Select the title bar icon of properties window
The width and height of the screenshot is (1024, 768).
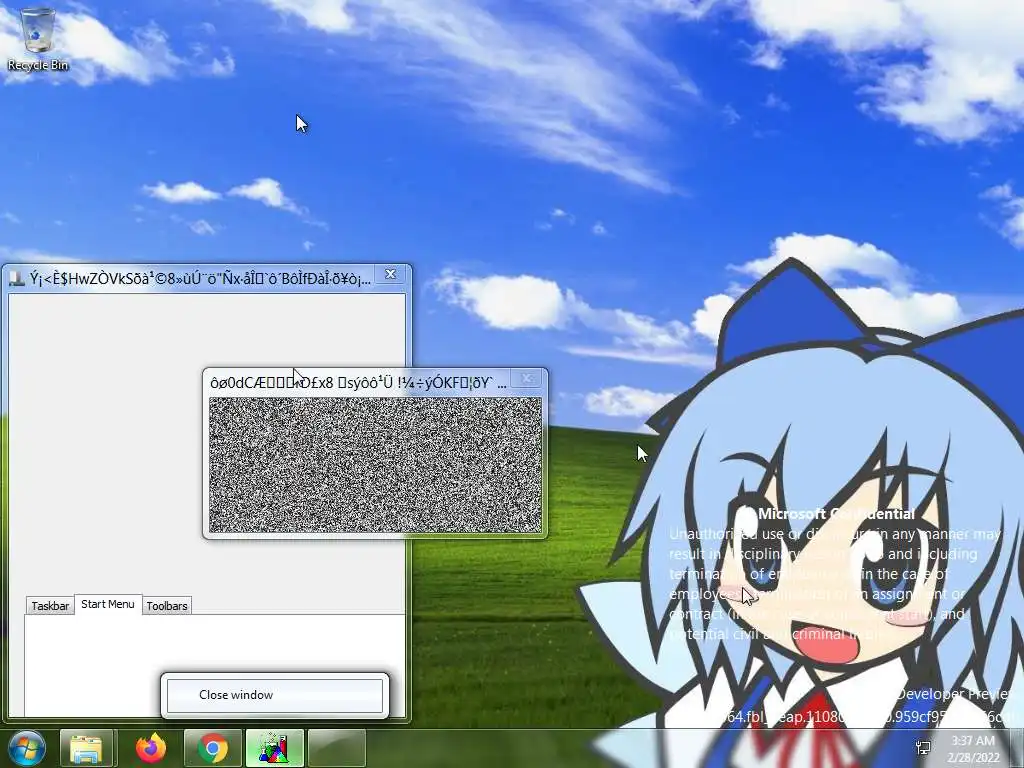tap(17, 279)
